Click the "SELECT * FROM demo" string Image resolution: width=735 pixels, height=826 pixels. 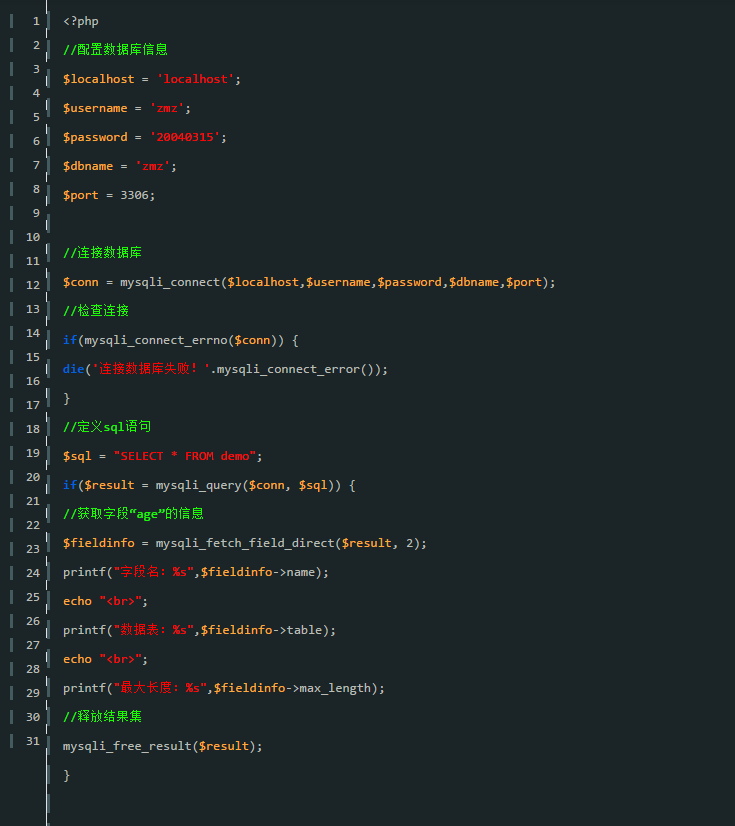coord(184,456)
